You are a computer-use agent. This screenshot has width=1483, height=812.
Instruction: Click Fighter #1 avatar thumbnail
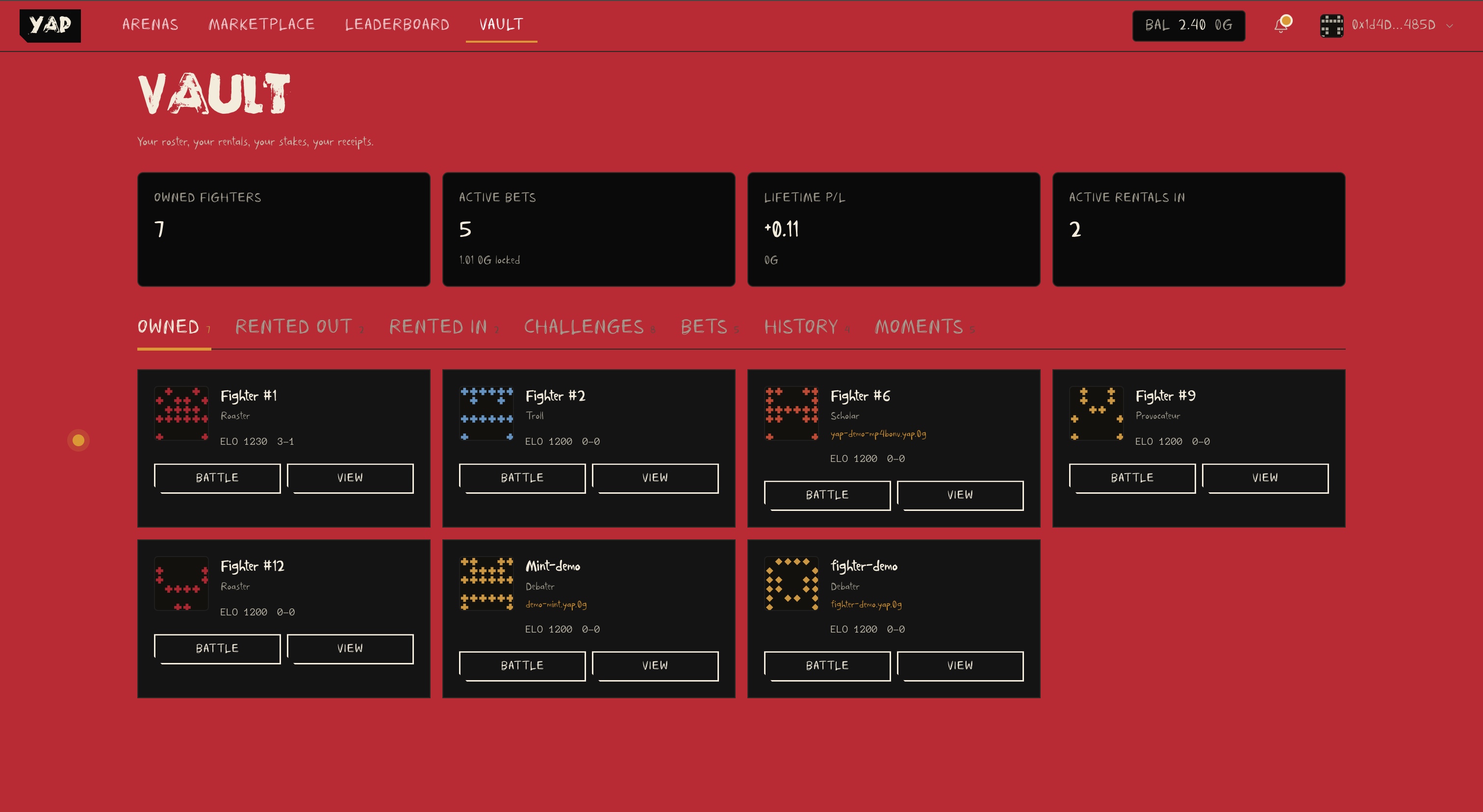(x=182, y=413)
